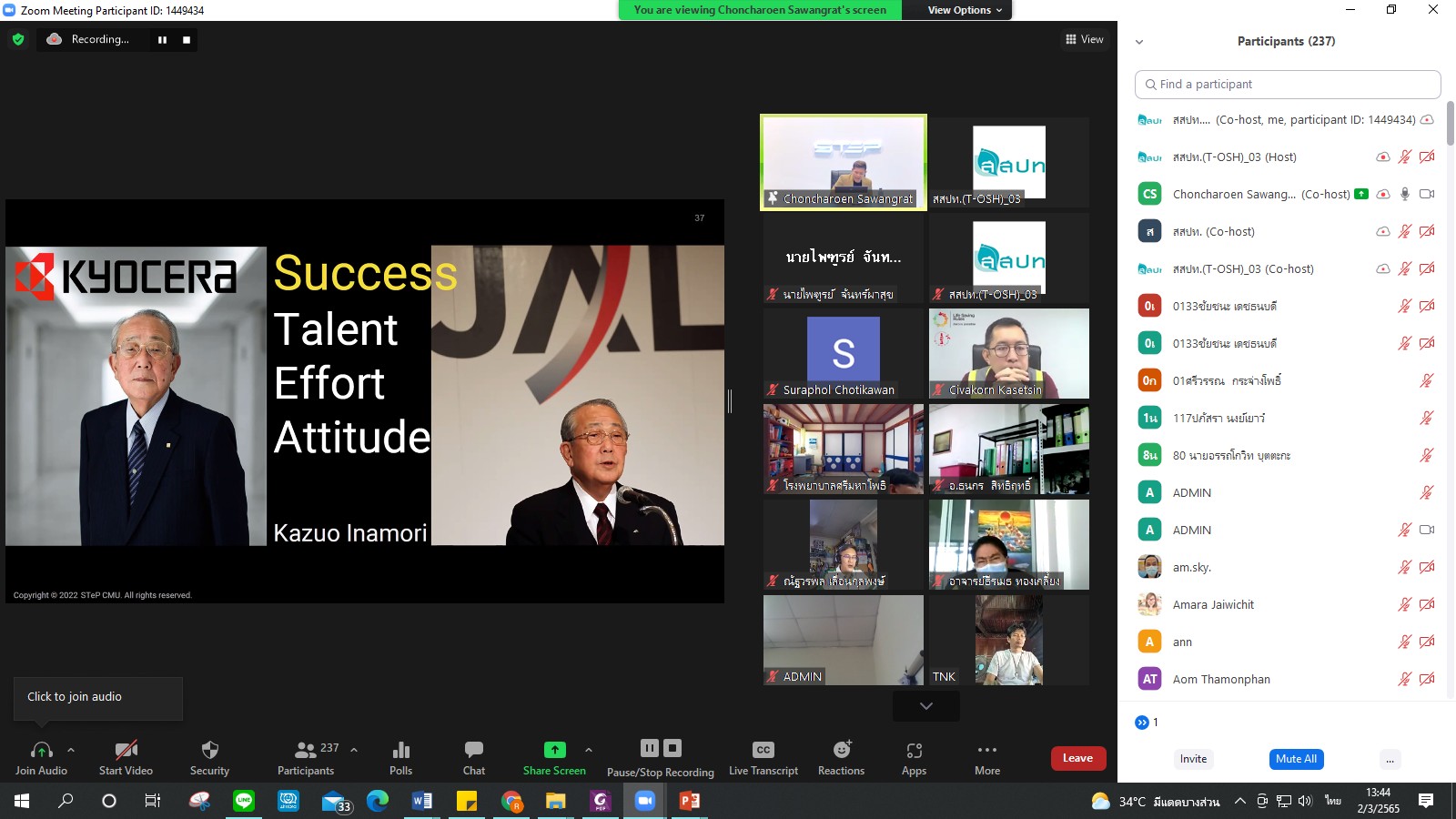
Task: Open Sticky Notes from taskbar
Action: (x=467, y=801)
